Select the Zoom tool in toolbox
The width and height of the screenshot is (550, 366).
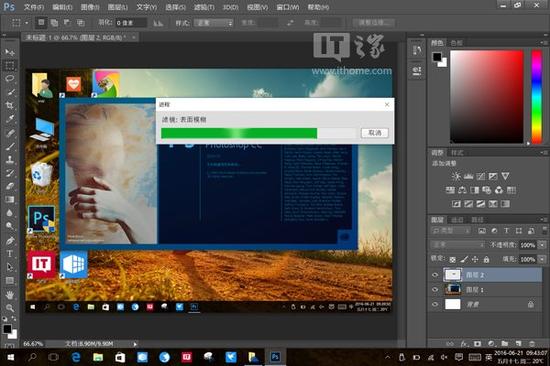pos(10,308)
